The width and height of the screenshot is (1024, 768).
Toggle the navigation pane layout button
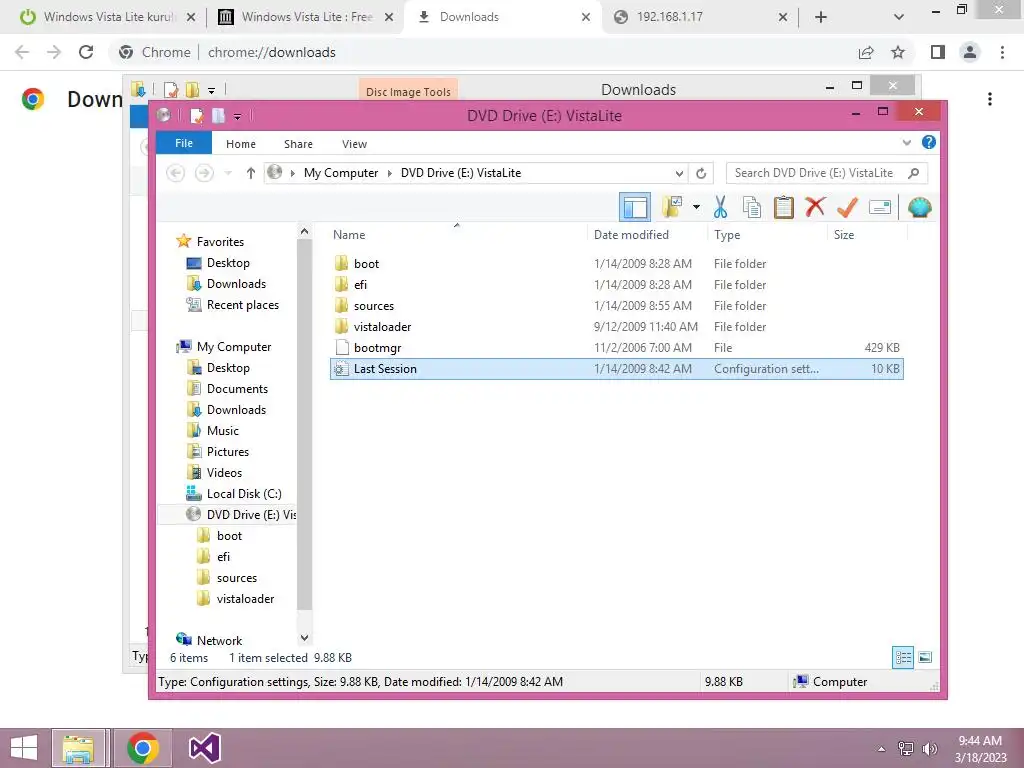pos(635,208)
